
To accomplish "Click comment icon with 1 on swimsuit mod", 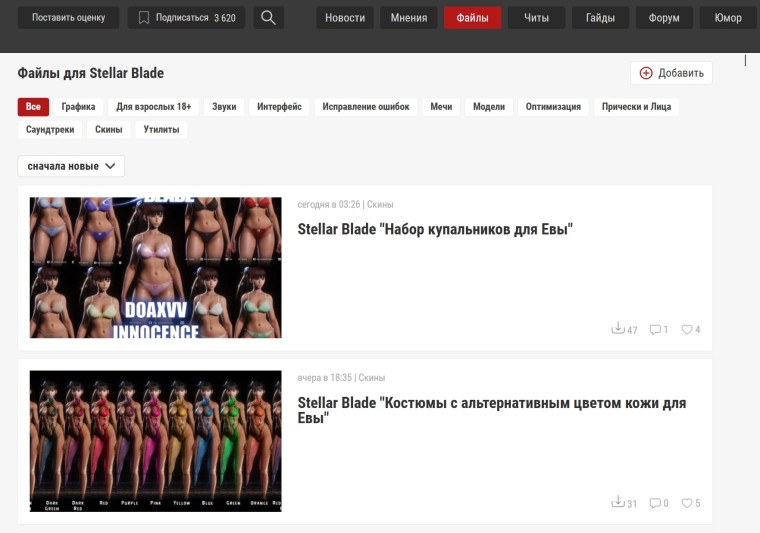I will pyautogui.click(x=655, y=330).
